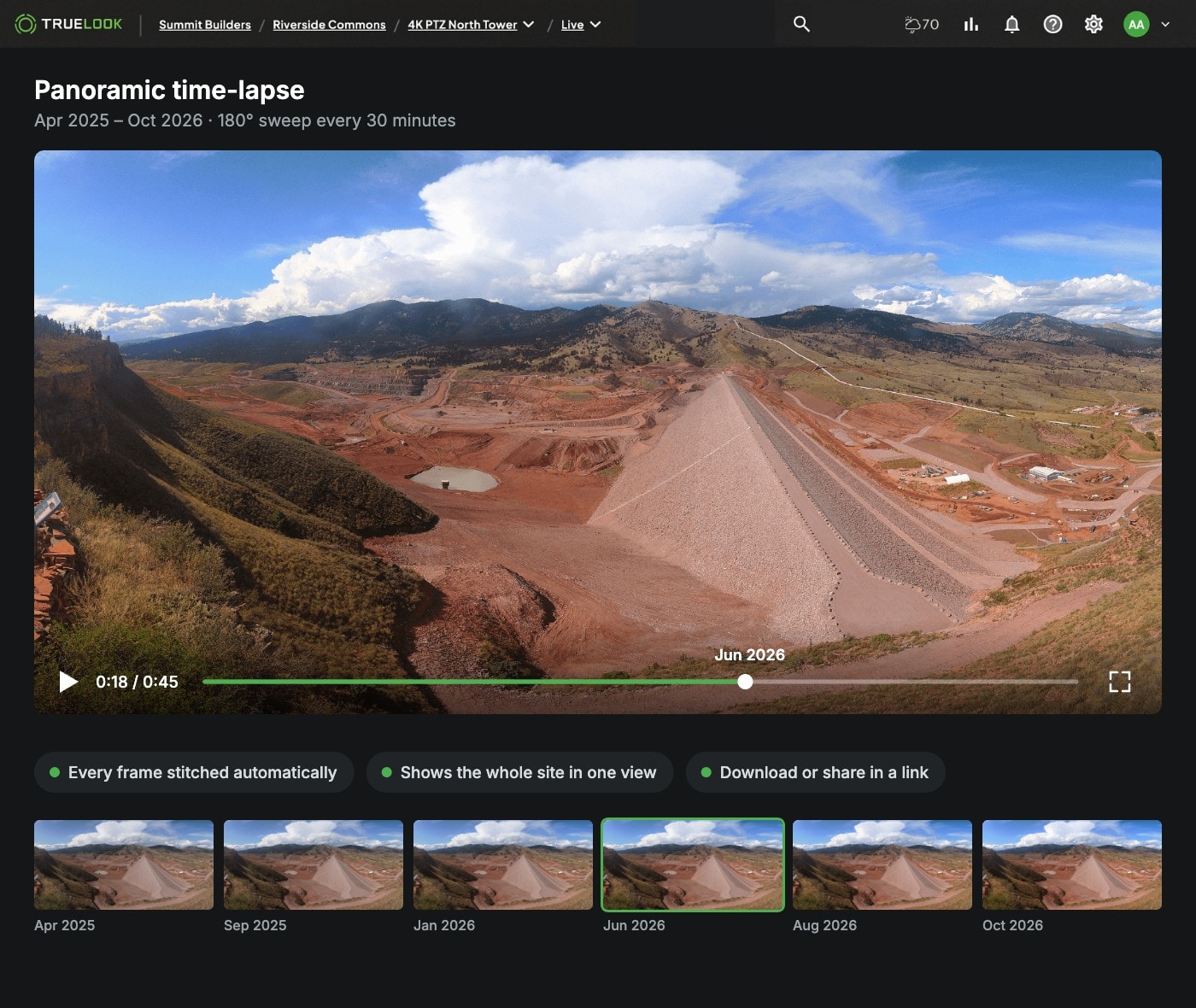Click the AA user avatar

coord(1136,24)
